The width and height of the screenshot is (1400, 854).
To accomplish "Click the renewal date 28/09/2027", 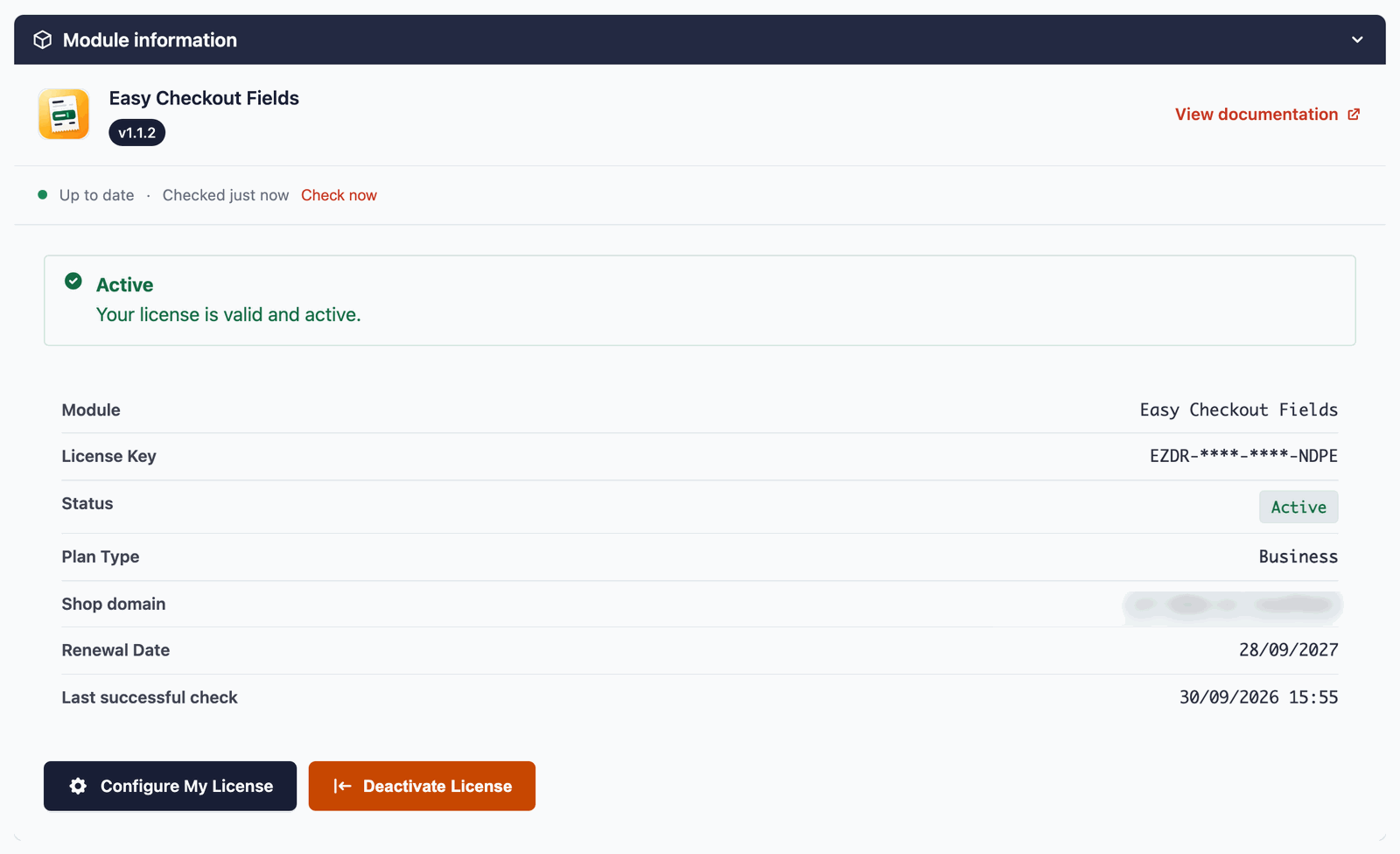I will [1288, 650].
